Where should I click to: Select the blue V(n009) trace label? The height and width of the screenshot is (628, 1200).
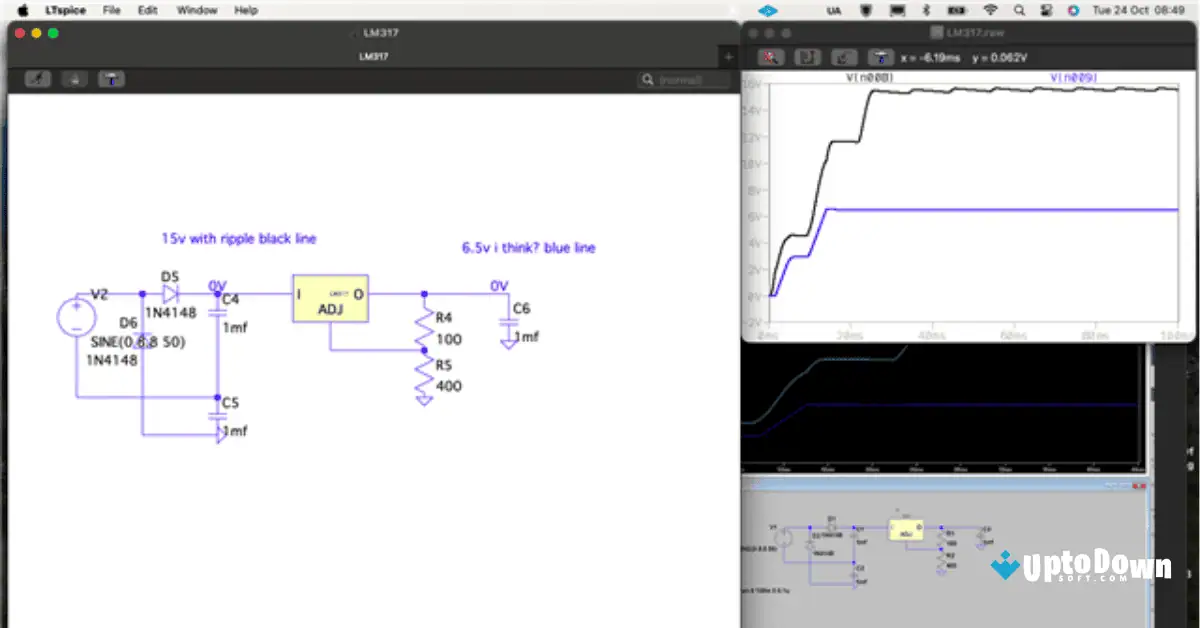(x=1071, y=77)
